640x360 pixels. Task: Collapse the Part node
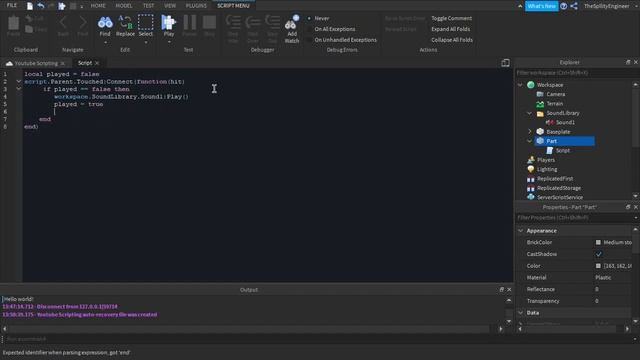529,141
